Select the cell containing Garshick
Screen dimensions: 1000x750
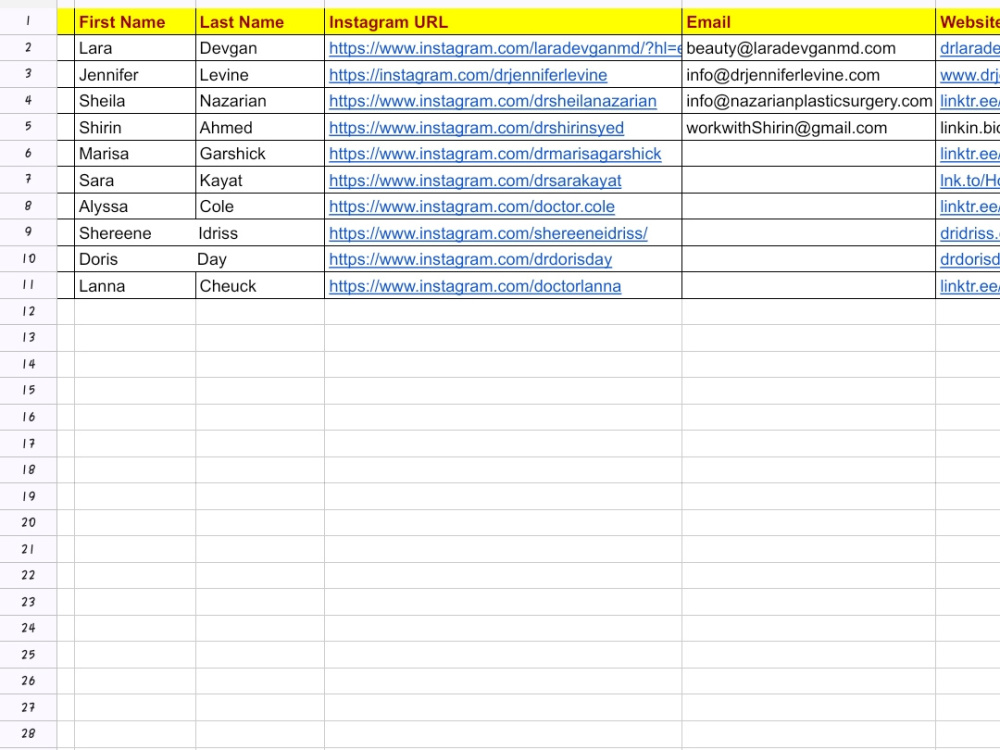tap(260, 154)
